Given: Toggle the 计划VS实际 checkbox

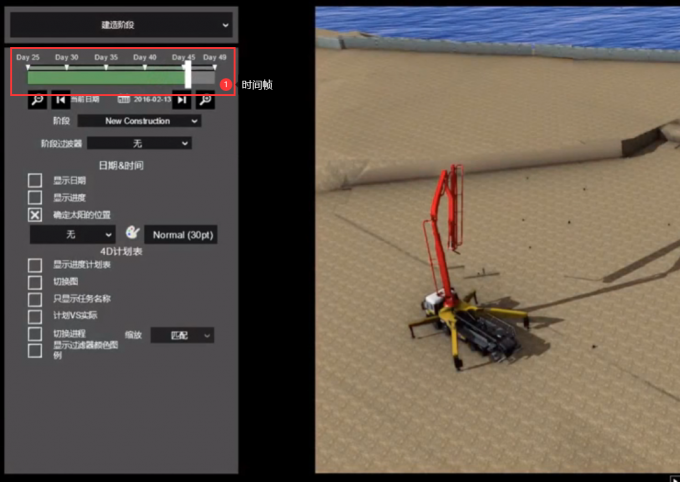Looking at the screenshot, I should tap(35, 316).
